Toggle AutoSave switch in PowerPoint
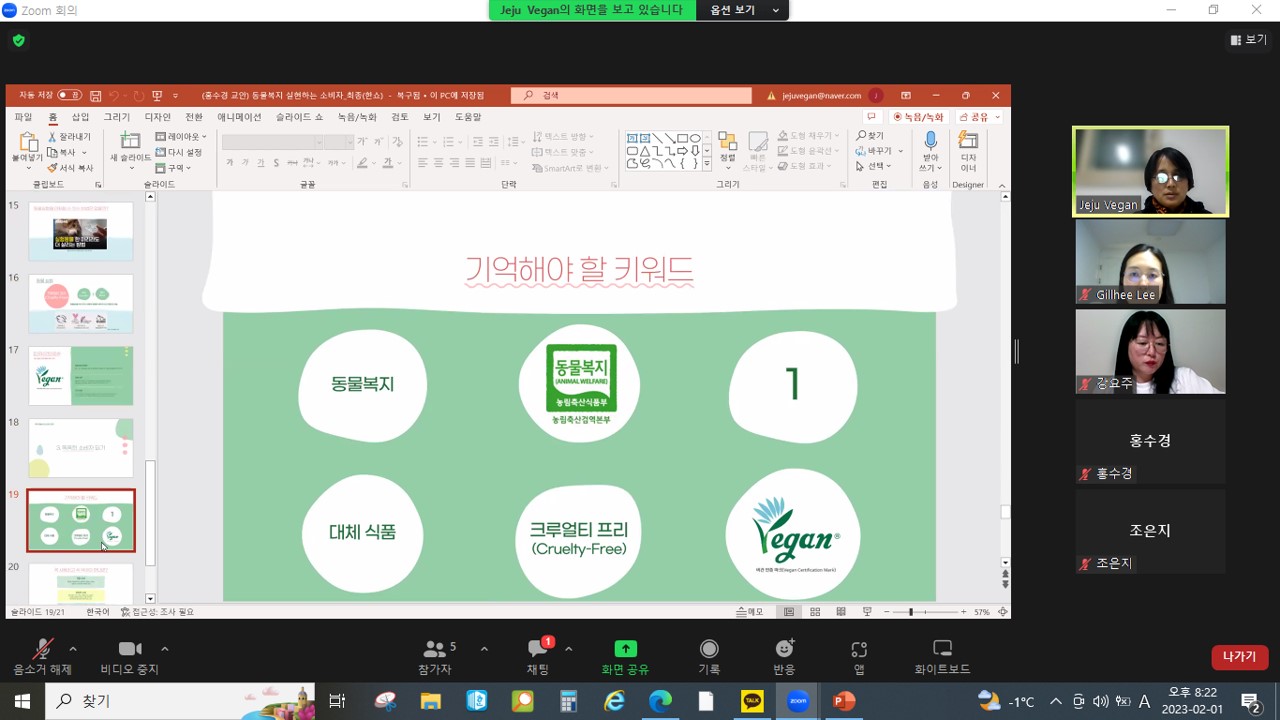Viewport: 1280px width, 720px height. (x=69, y=95)
